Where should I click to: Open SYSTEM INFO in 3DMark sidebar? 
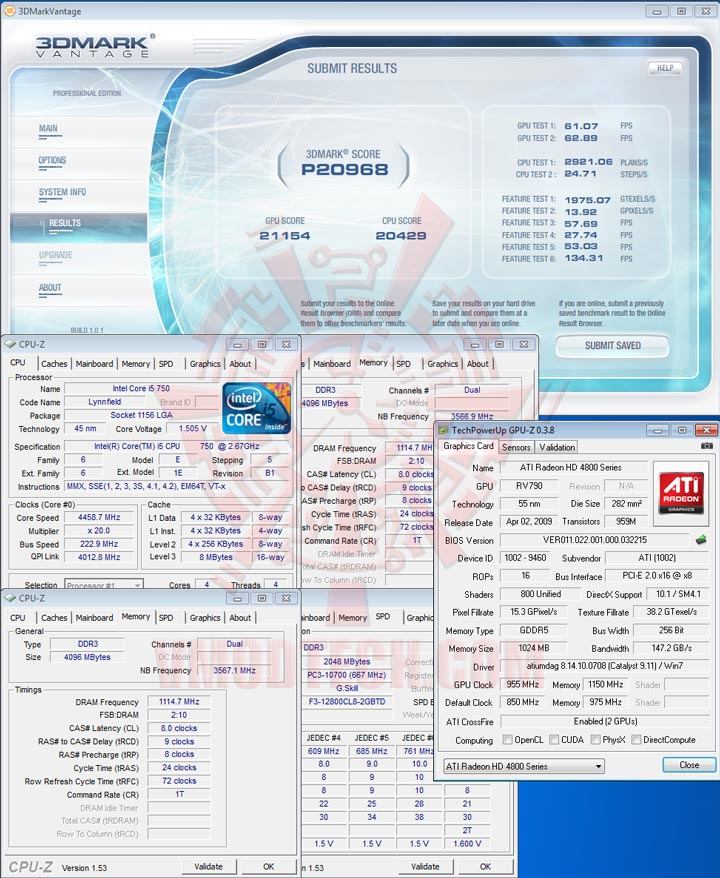tap(62, 193)
